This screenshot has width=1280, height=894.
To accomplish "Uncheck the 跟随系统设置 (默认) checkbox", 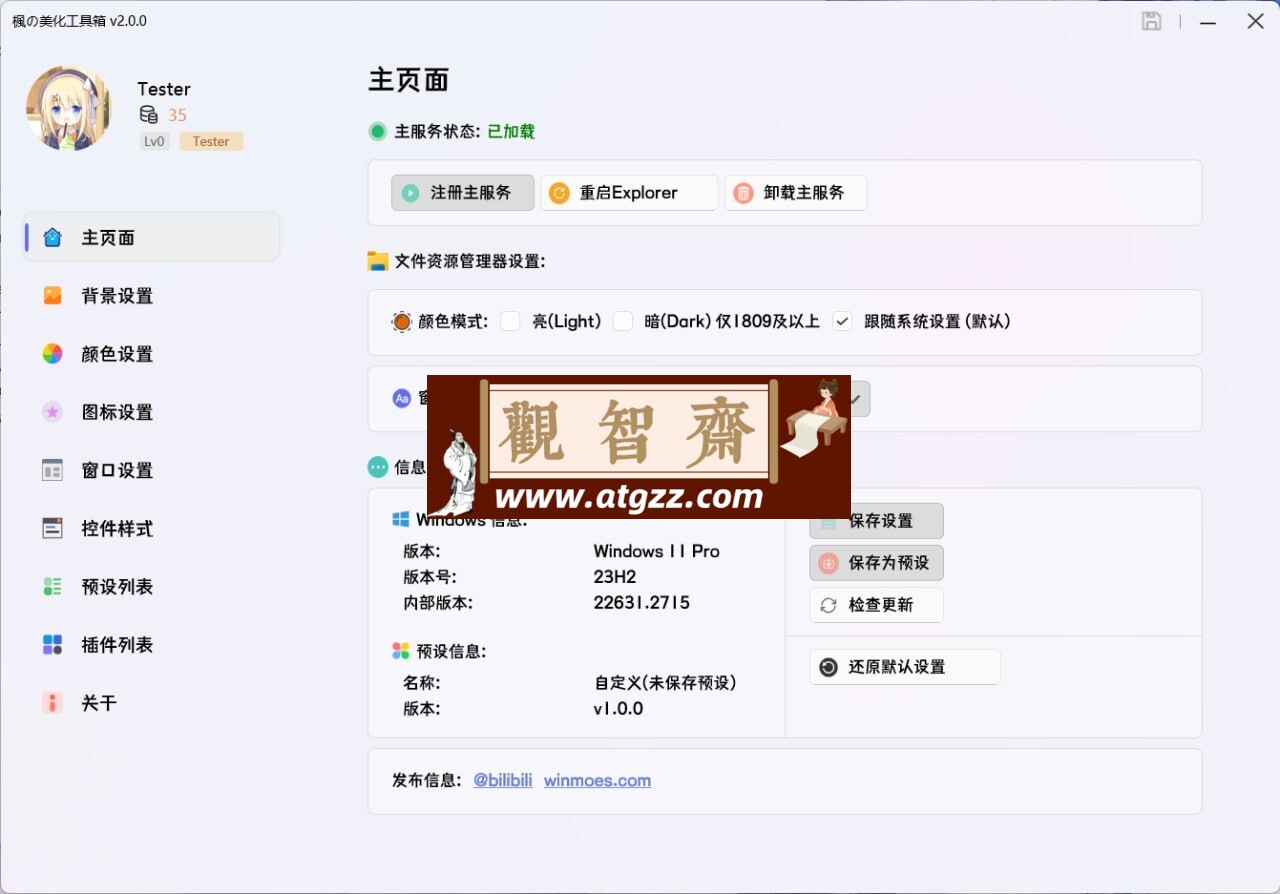I will click(843, 321).
